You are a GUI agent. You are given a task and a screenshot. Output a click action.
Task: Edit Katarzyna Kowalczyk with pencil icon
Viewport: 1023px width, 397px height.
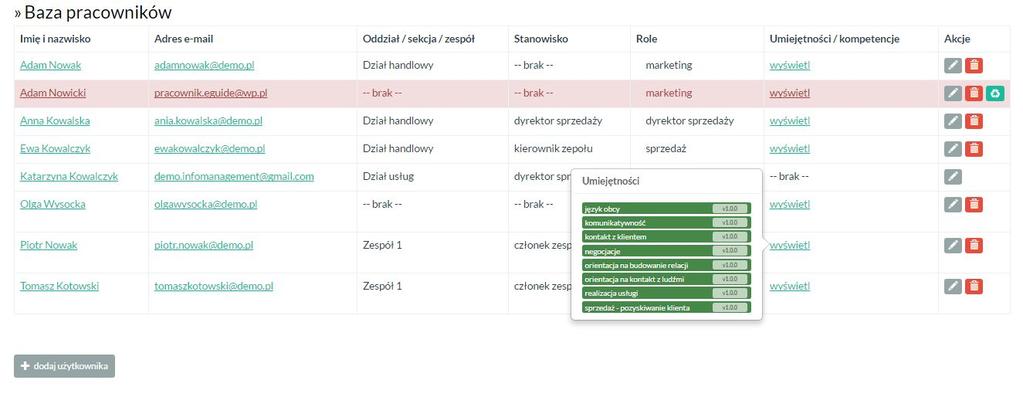[953, 177]
